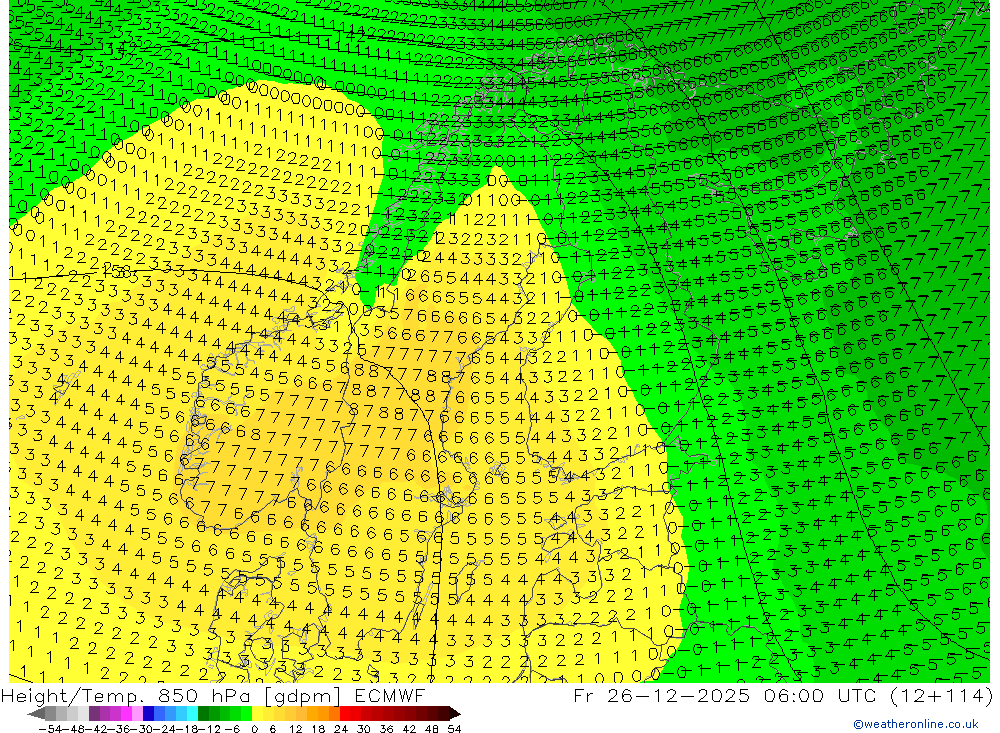Screen dimensions: 1000x733
Task: Click the legend value 48
Action: pos(431,729)
